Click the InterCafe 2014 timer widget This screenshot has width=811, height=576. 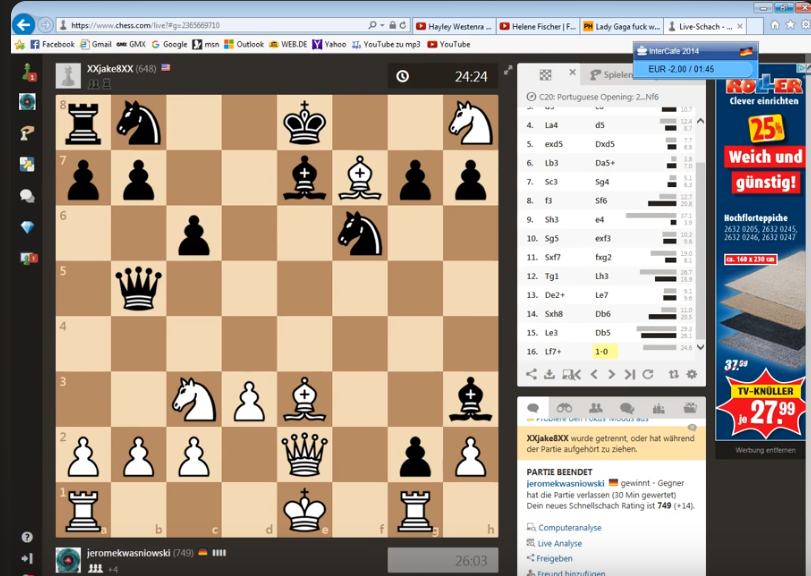point(696,60)
